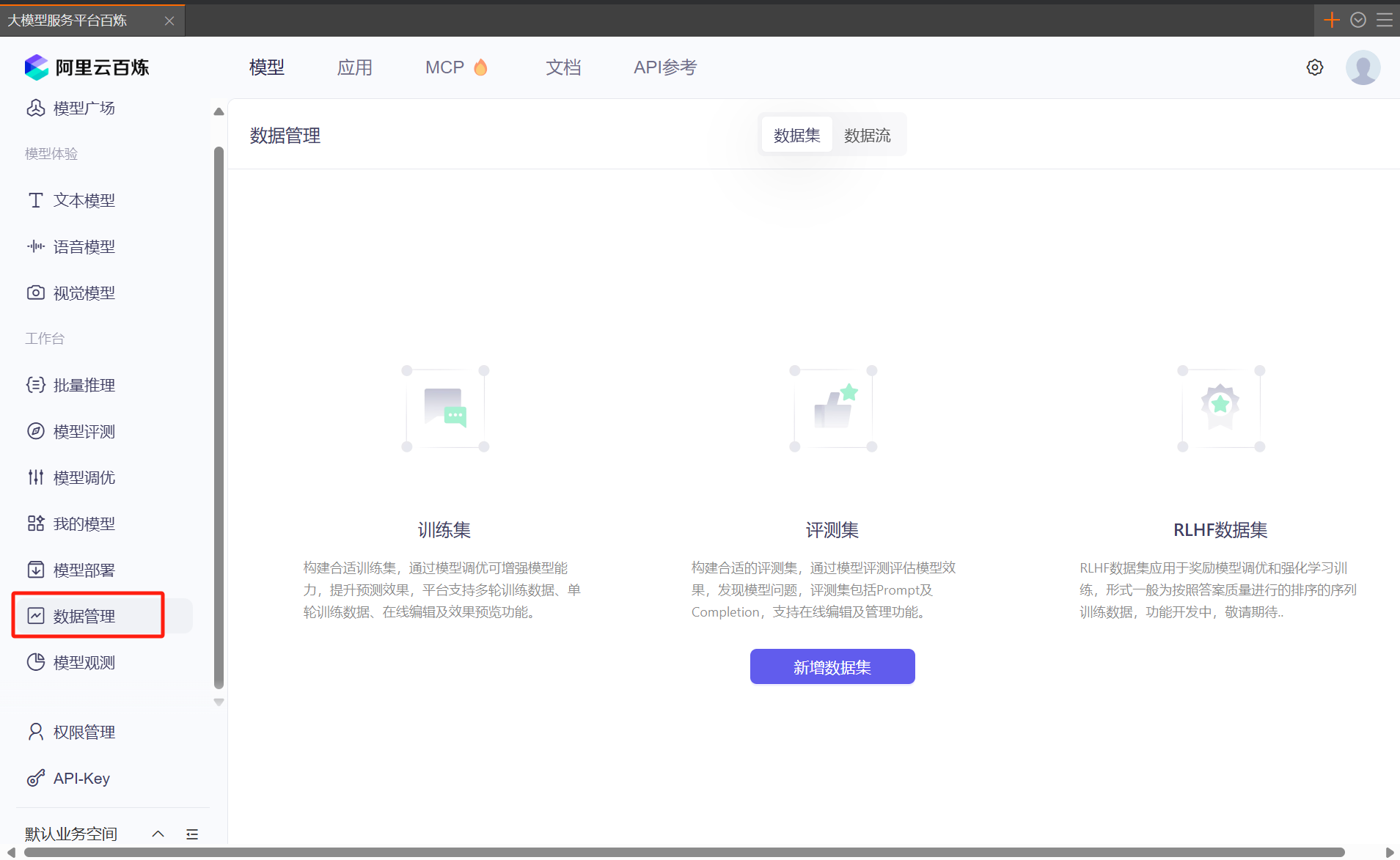Viewport: 1400px width, 860px height.
Task: Close the 大模型服务平台百炼 browser tab
Action: 169,21
